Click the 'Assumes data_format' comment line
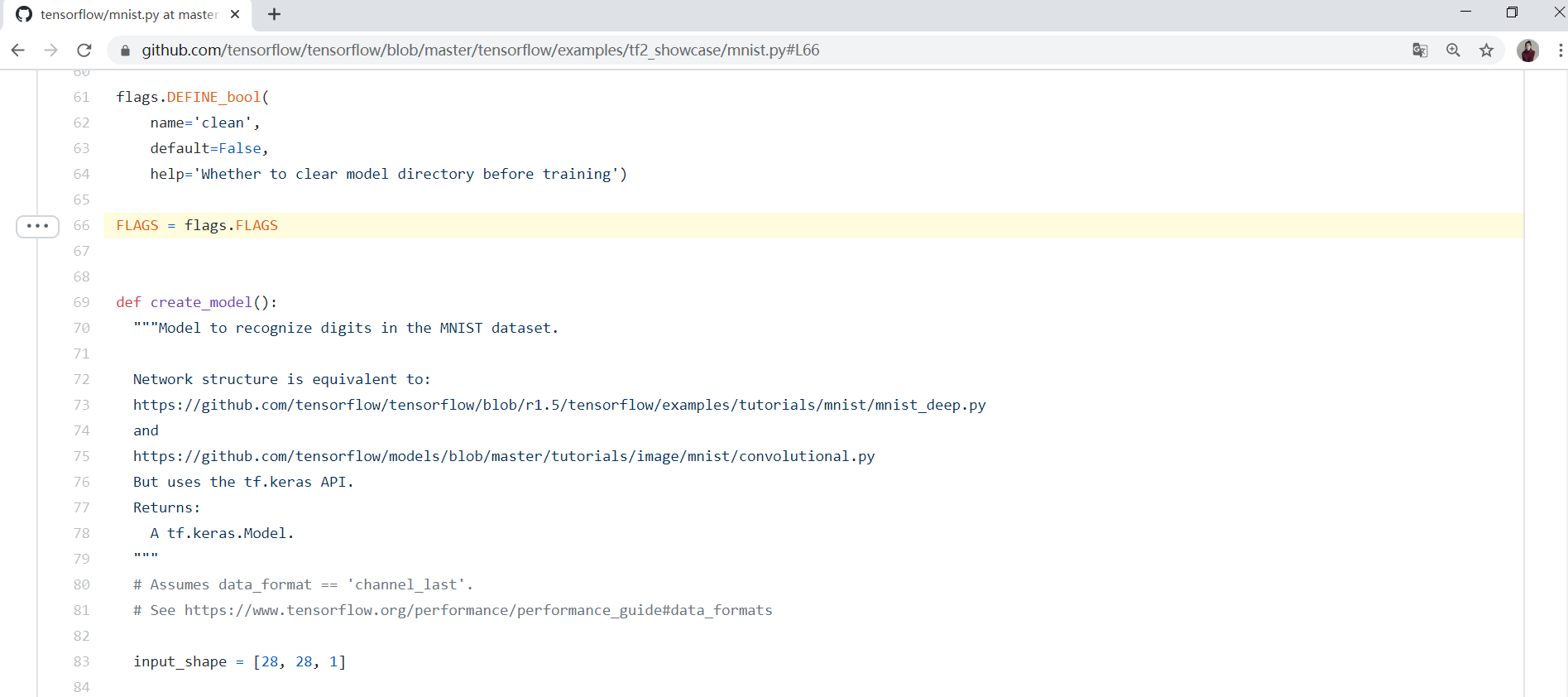 click(x=303, y=585)
